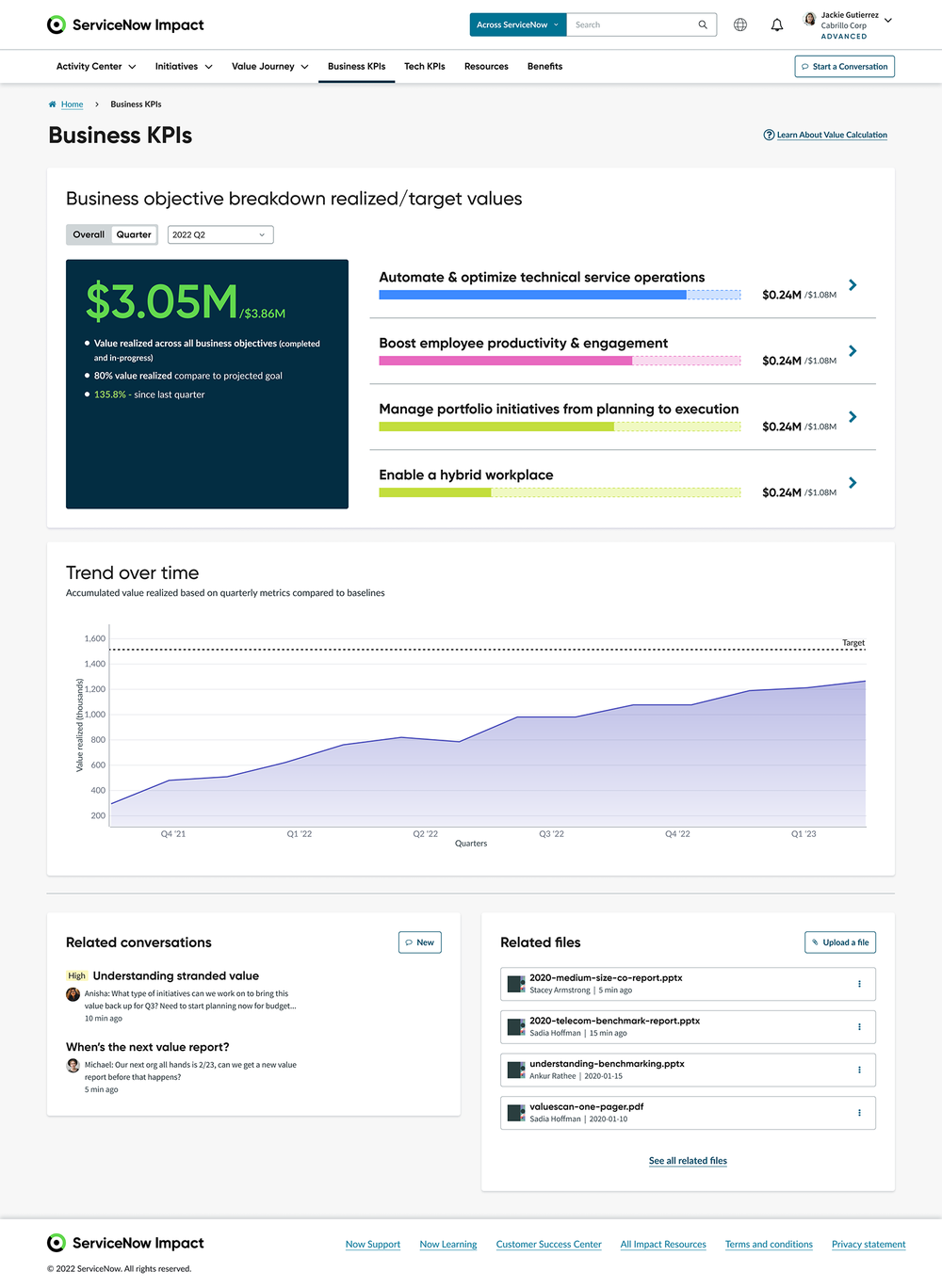The image size is (942, 1288).
Task: Click the home icon in breadcrumb
Action: pos(52,105)
